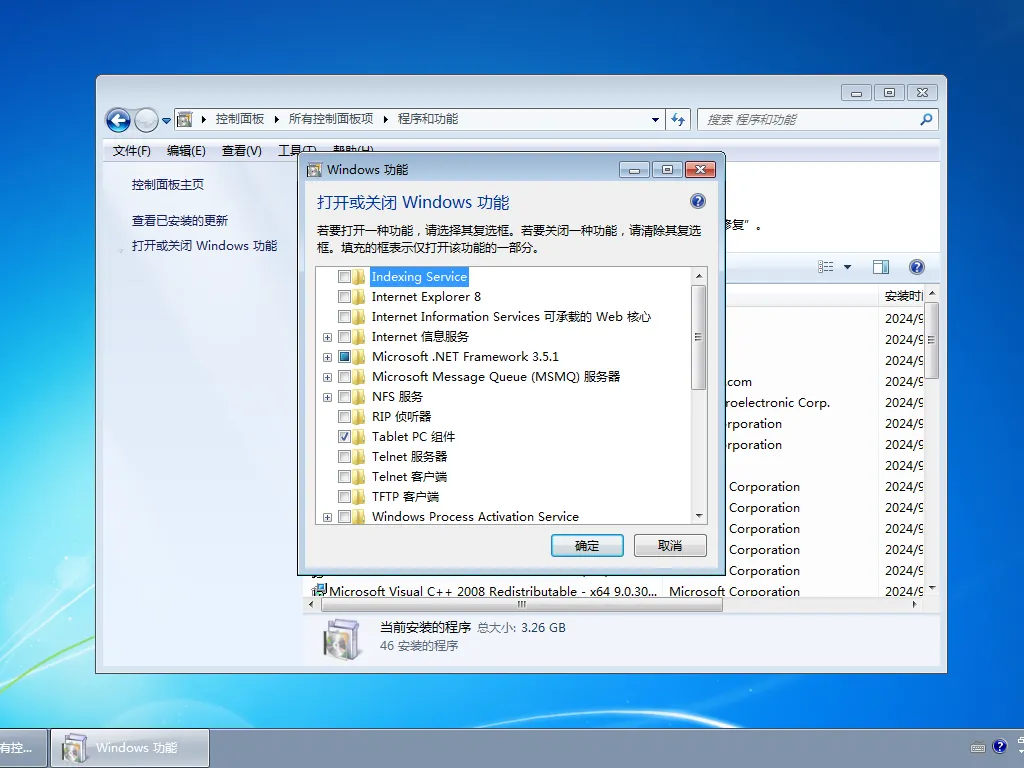
Task: Expand the Internet 信息服务 tree node
Action: [x=327, y=337]
